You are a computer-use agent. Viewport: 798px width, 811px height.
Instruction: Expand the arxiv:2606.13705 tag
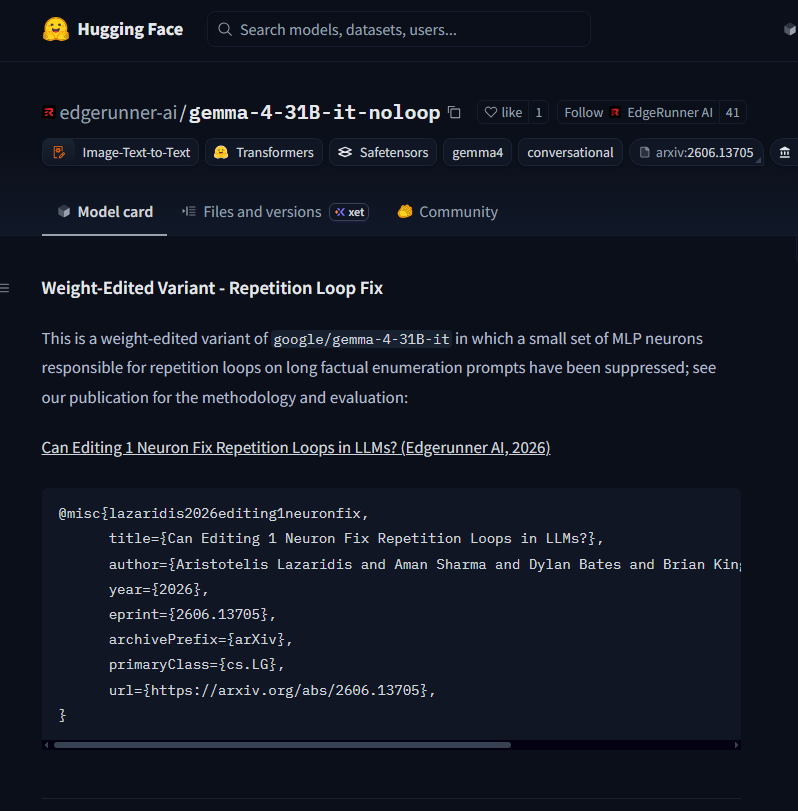696,153
